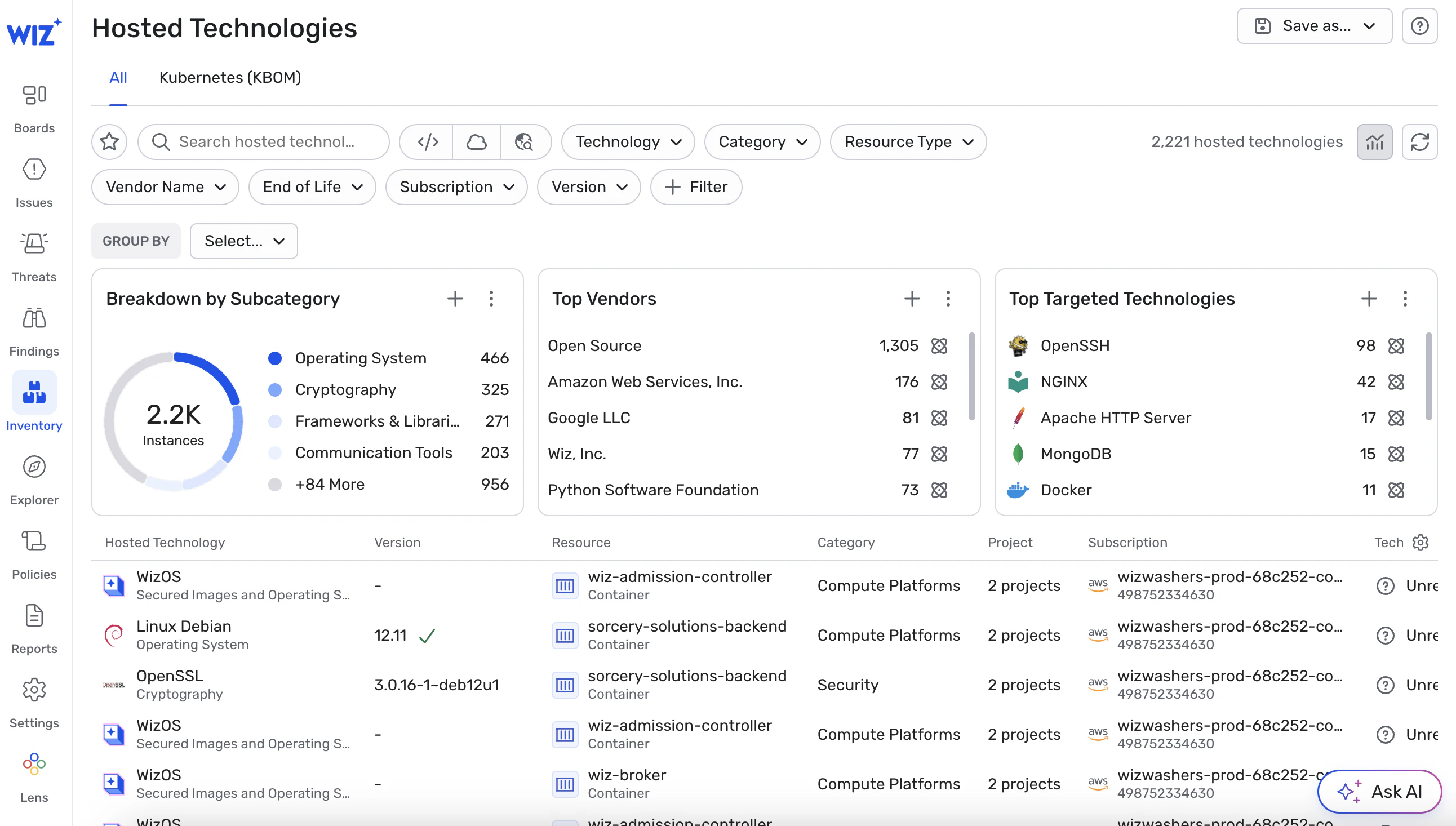The image size is (1456, 826).
Task: Click graph icon next to OpenSSH
Action: [x=1396, y=346]
